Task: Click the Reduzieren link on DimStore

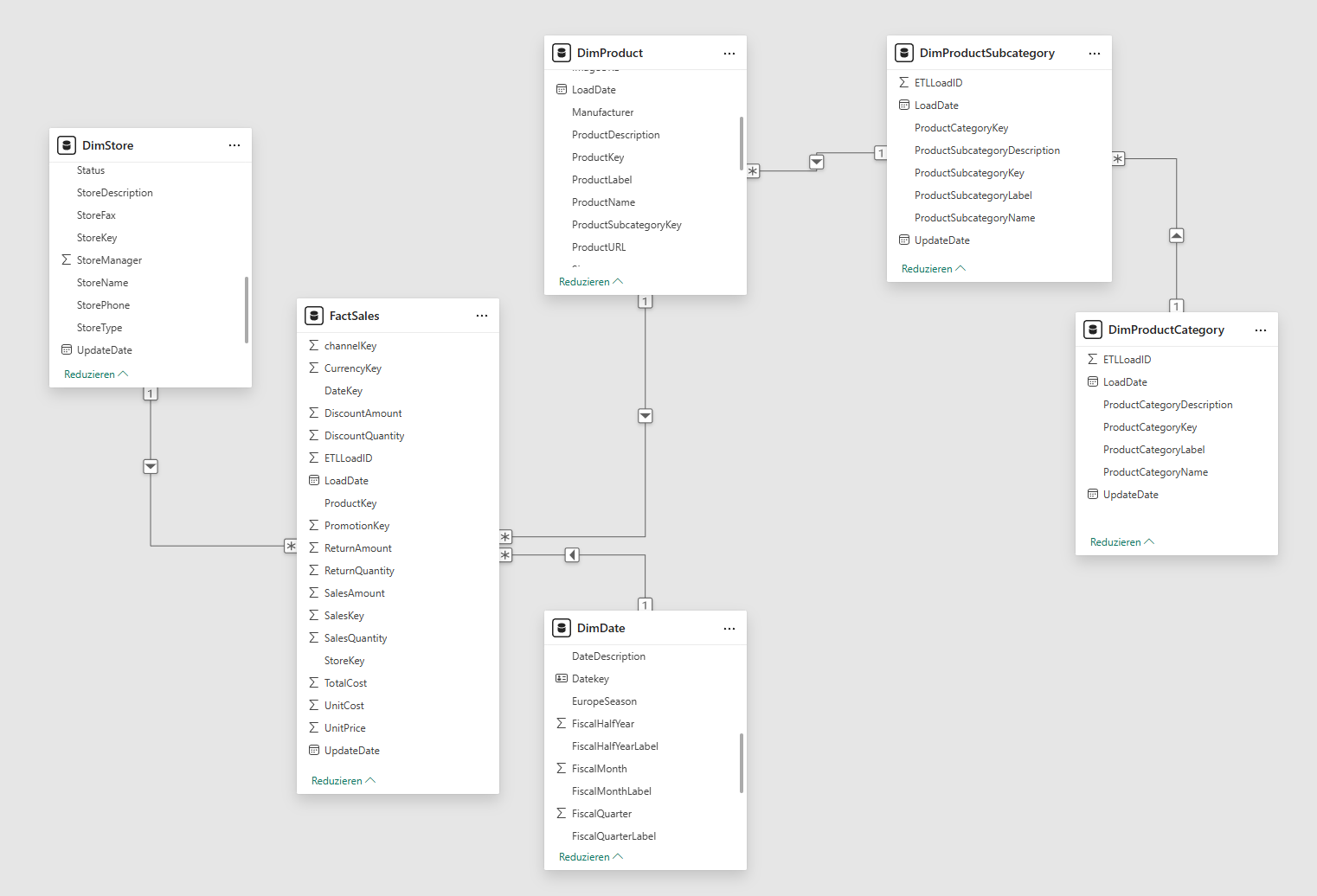Action: [x=95, y=374]
